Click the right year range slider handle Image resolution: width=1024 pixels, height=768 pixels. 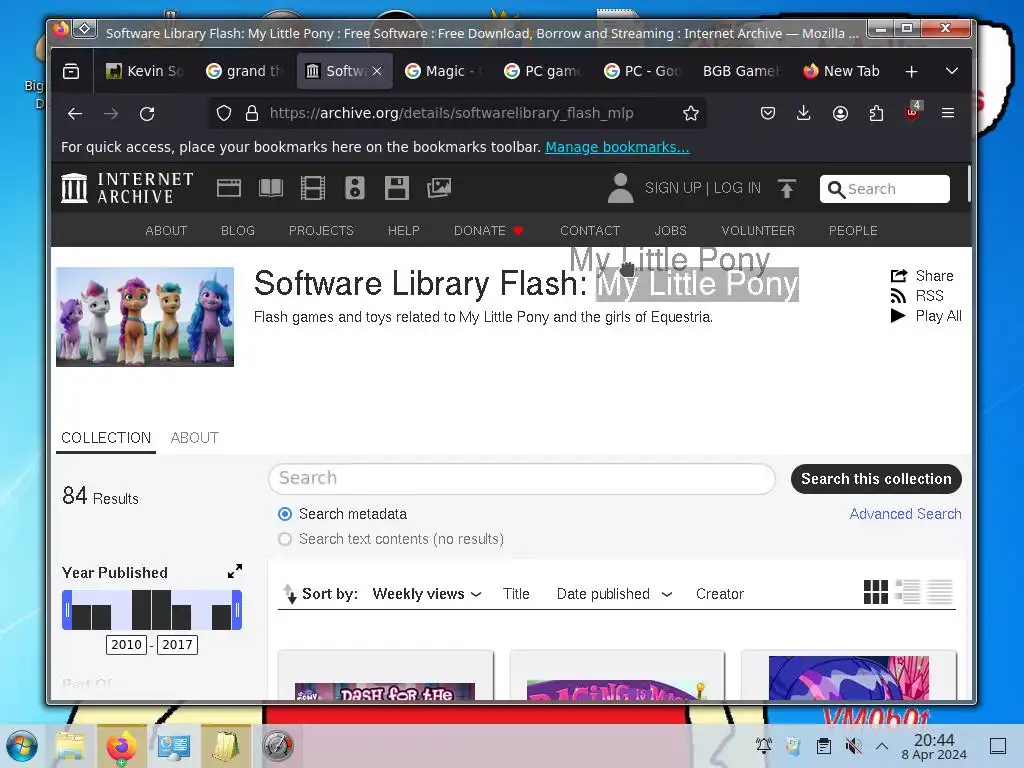pos(237,610)
